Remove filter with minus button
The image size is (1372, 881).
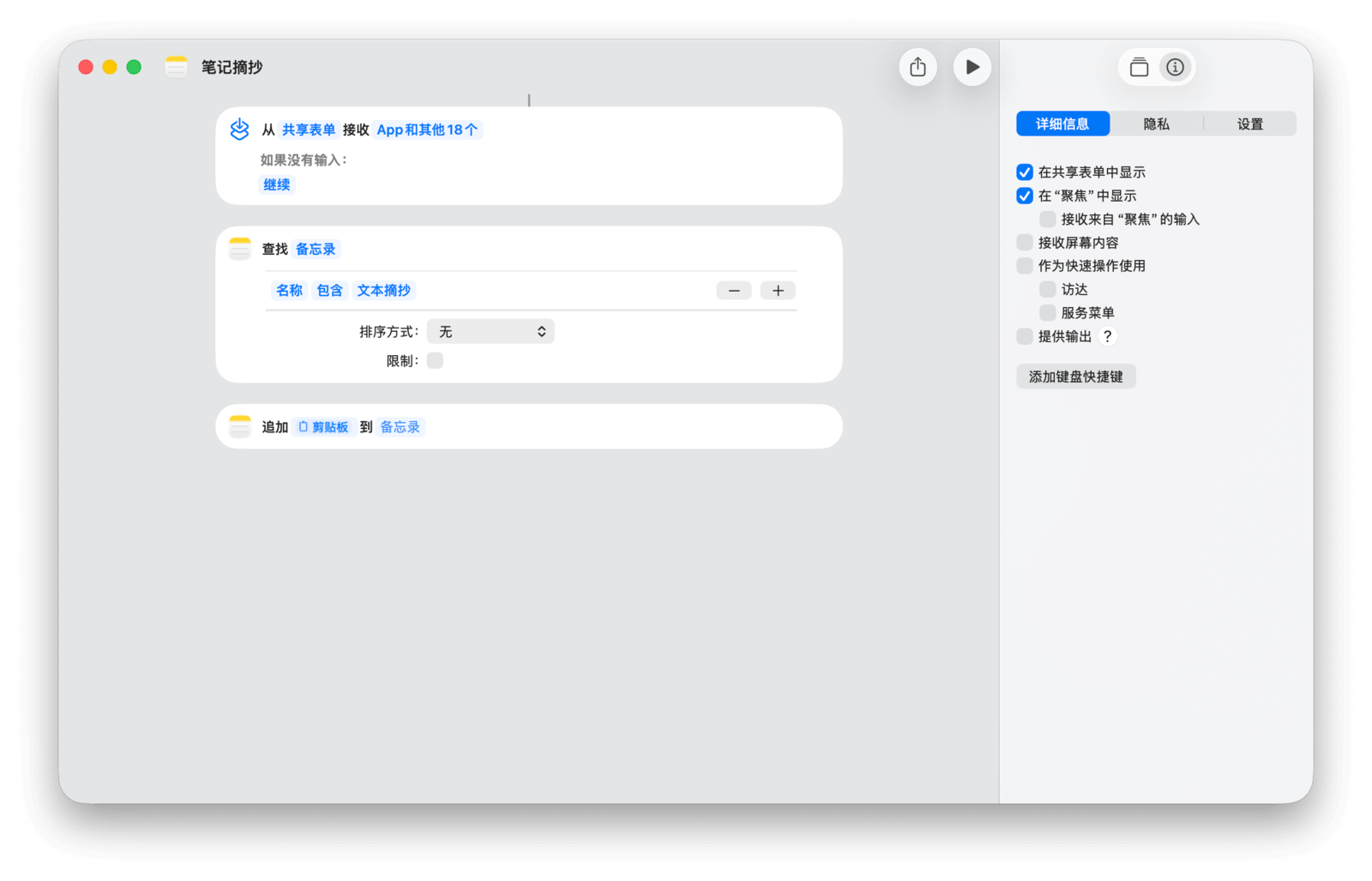pyautogui.click(x=734, y=291)
